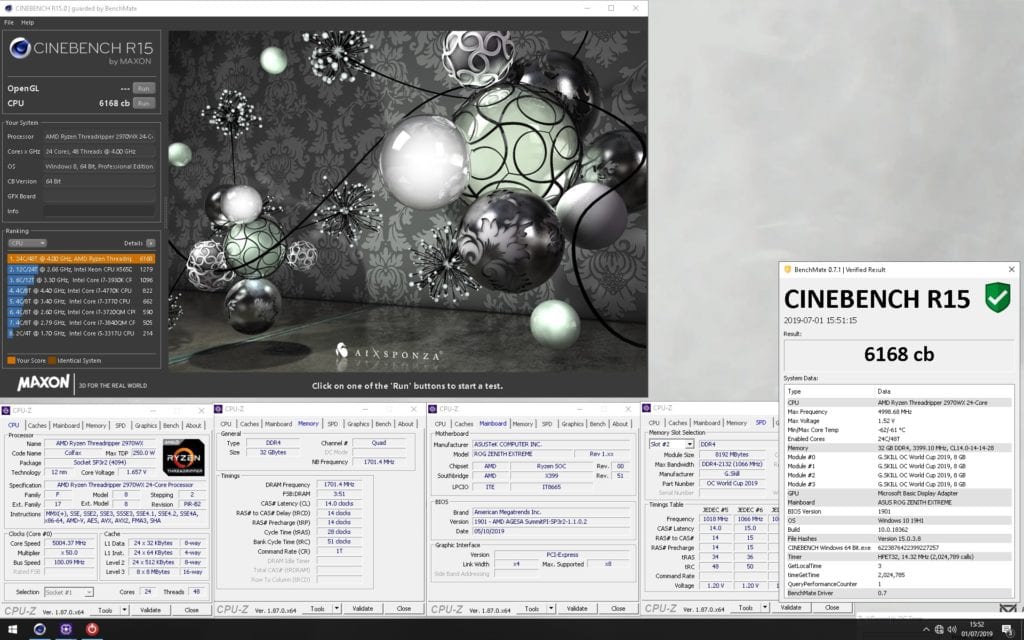Open the Socket #1 Selection dropdown

click(69, 592)
